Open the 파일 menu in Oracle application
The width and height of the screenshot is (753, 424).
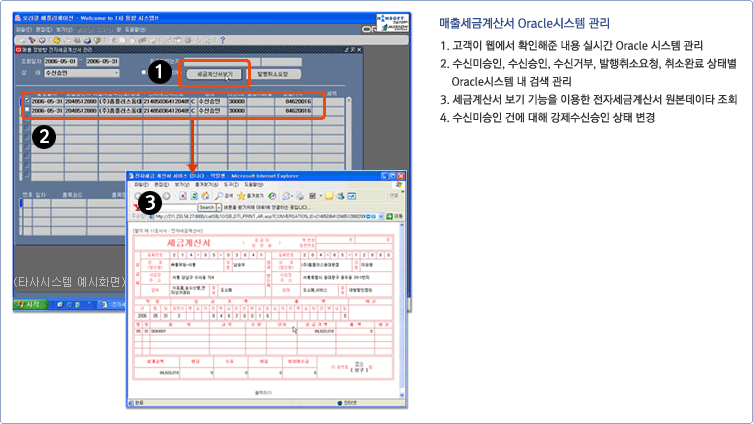click(22, 29)
